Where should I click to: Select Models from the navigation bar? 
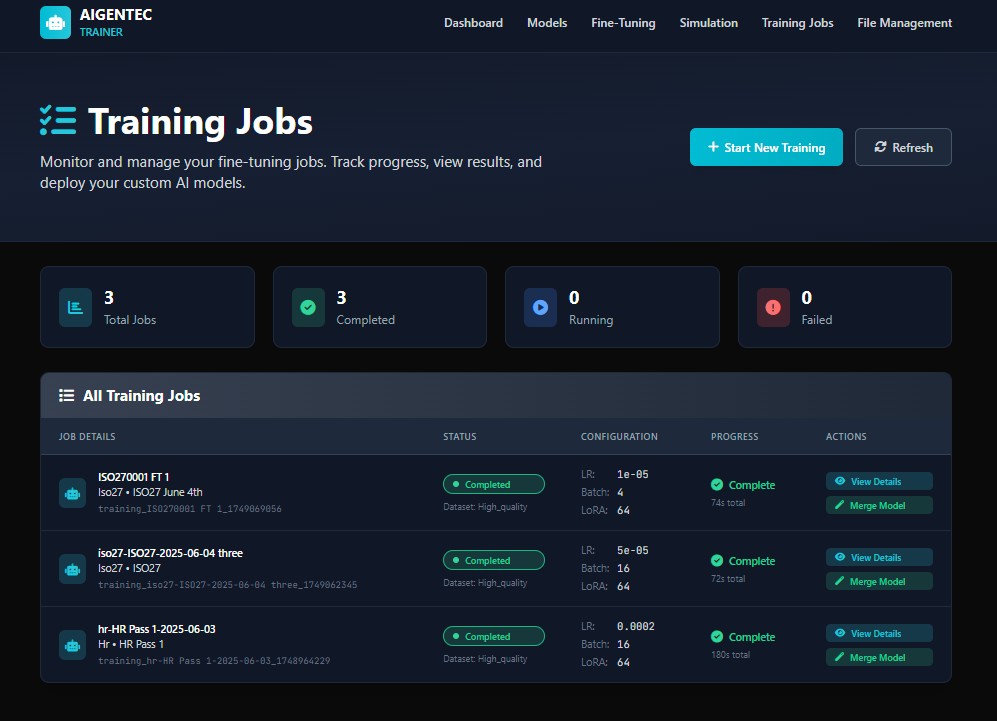click(x=547, y=22)
